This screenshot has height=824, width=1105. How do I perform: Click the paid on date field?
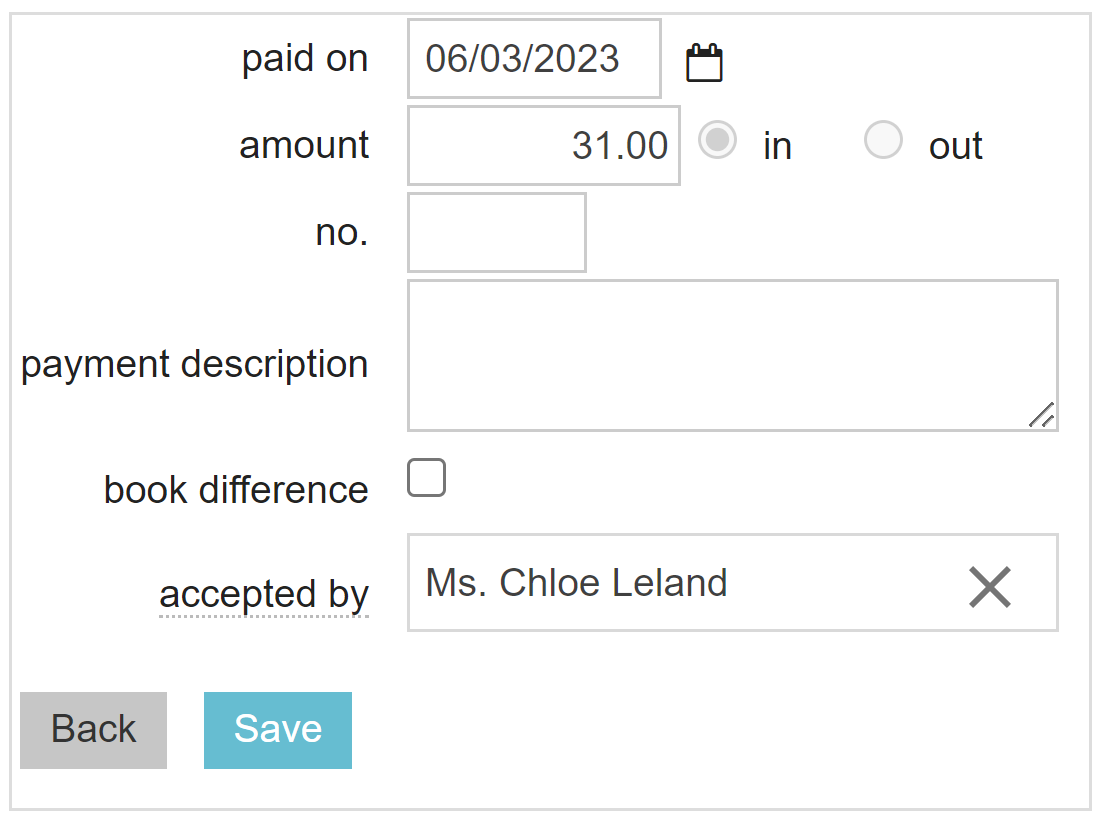[x=533, y=59]
